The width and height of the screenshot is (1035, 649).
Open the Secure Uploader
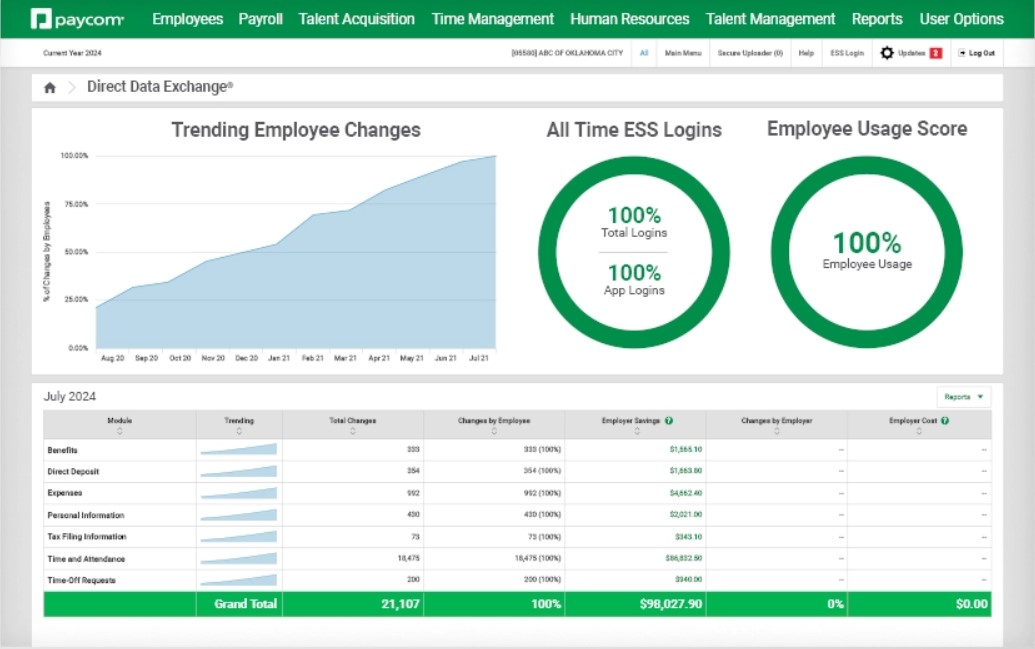click(750, 53)
